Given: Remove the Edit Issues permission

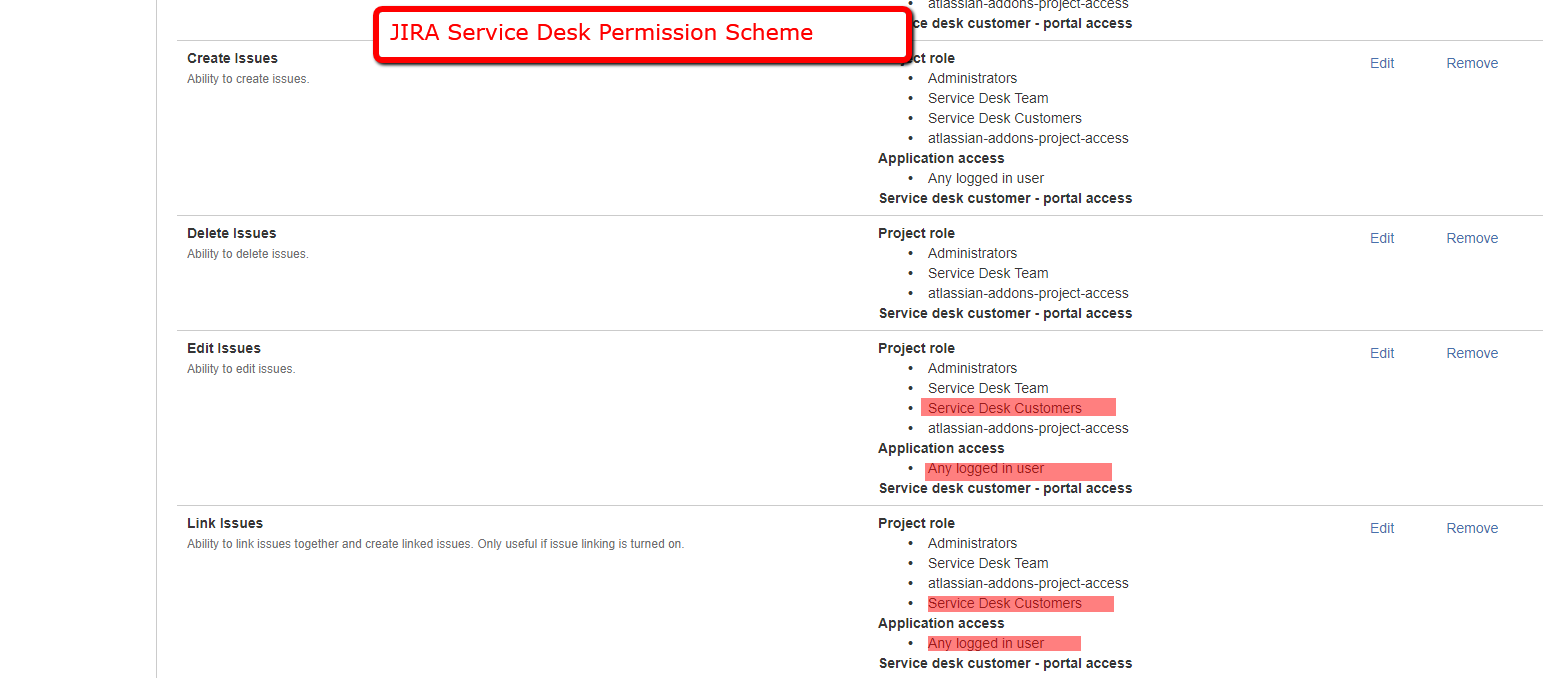Looking at the screenshot, I should point(1472,353).
